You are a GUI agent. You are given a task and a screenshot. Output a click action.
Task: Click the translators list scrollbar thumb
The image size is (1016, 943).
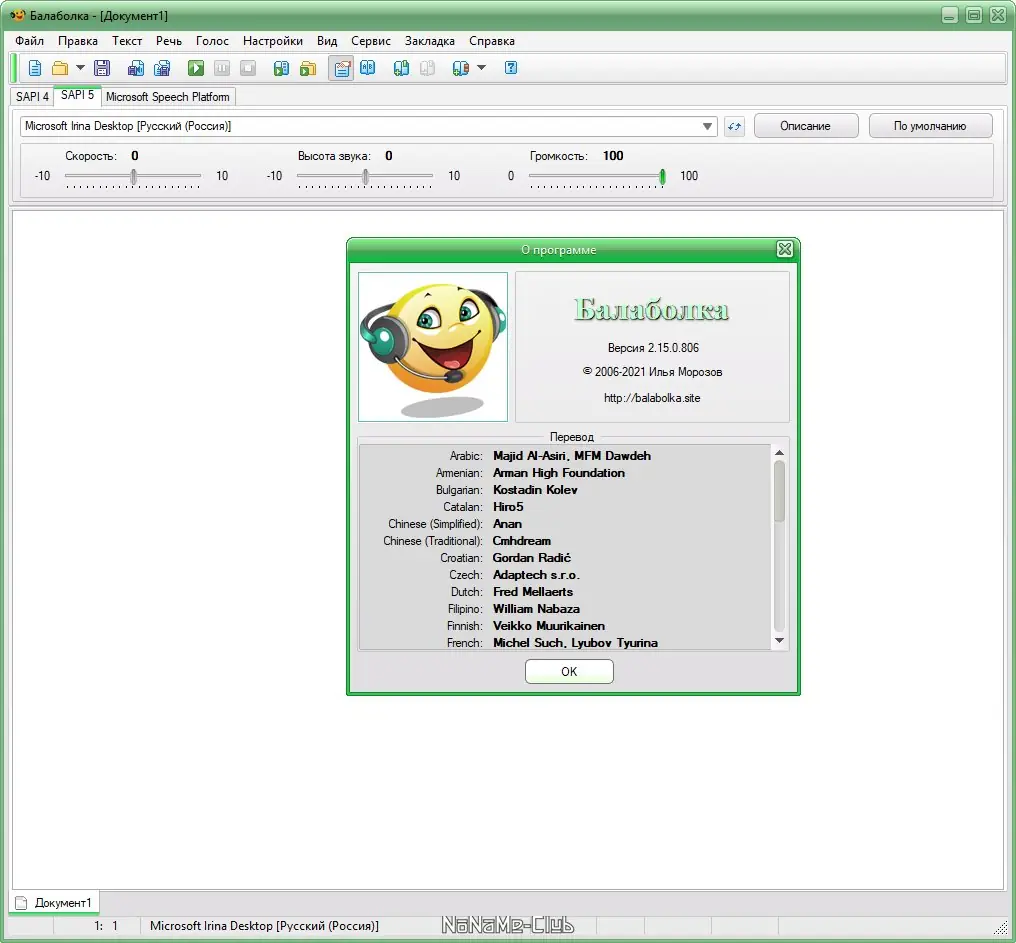(x=779, y=491)
